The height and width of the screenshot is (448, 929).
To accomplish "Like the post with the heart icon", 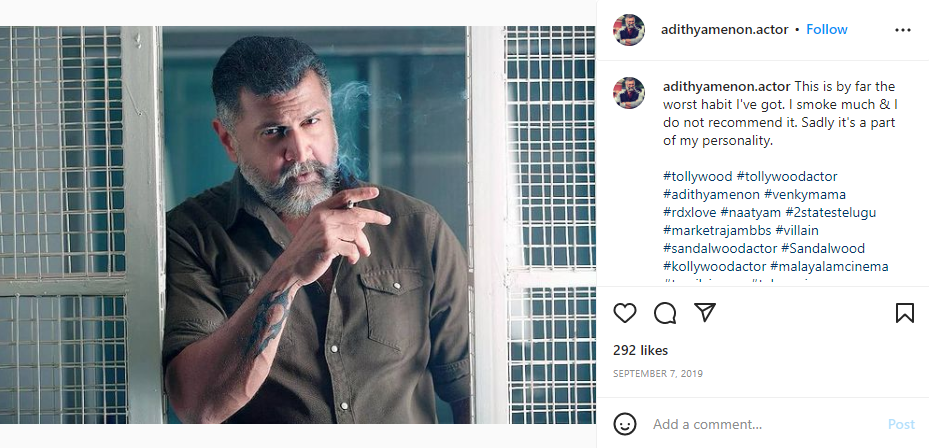I will (625, 313).
